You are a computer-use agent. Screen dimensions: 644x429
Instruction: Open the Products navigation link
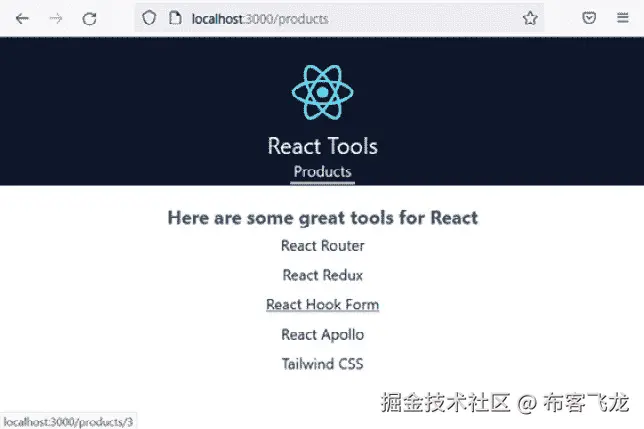pos(322,172)
